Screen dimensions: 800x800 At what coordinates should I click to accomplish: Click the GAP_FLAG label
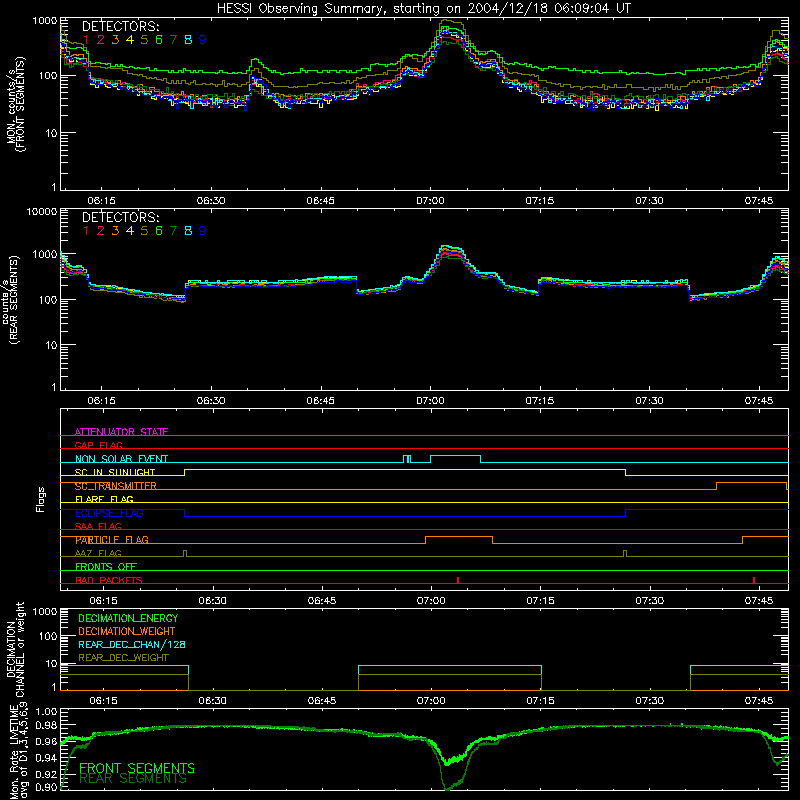(98, 445)
